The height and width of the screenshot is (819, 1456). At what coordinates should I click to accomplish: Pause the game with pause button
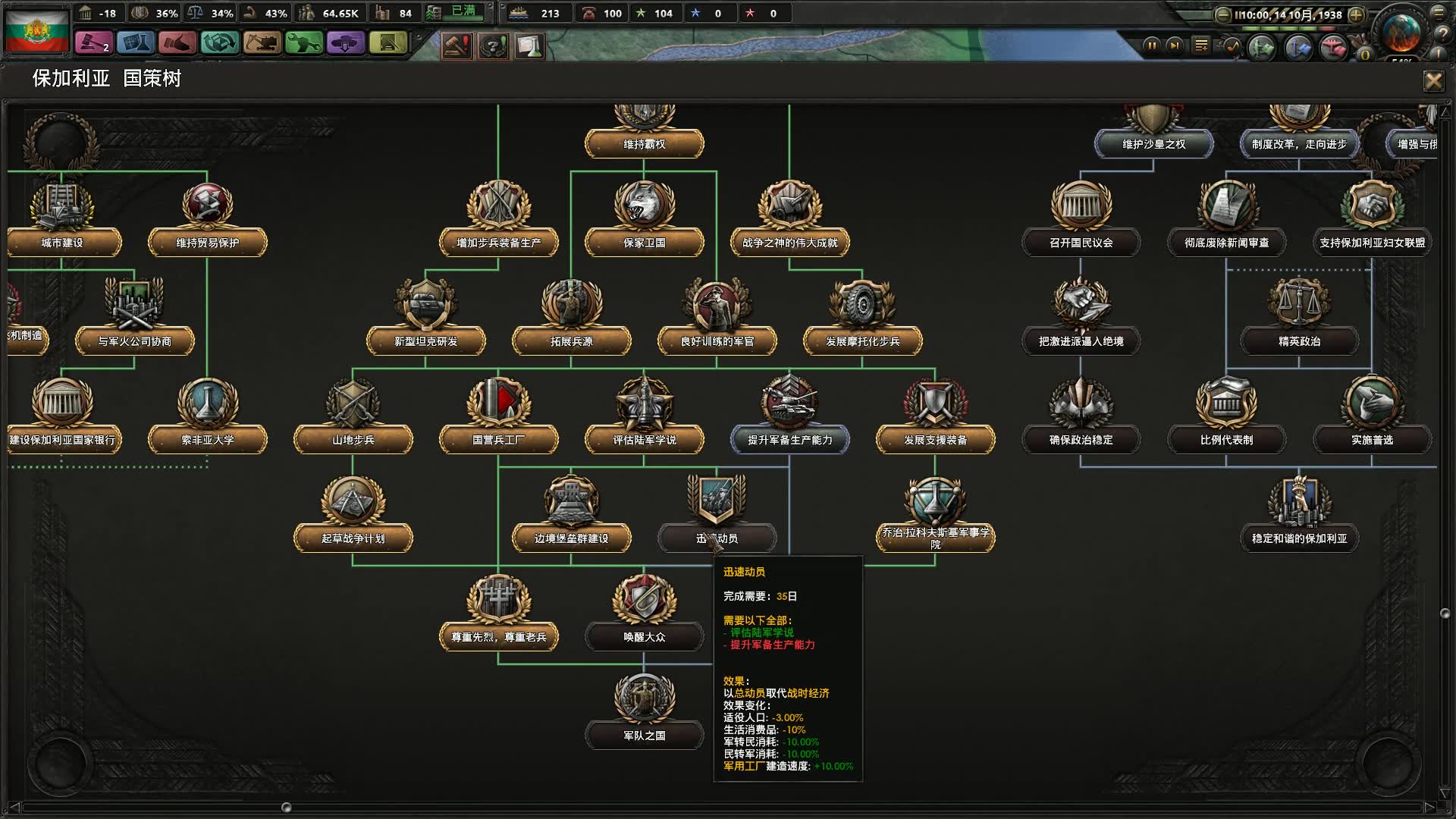click(1151, 45)
